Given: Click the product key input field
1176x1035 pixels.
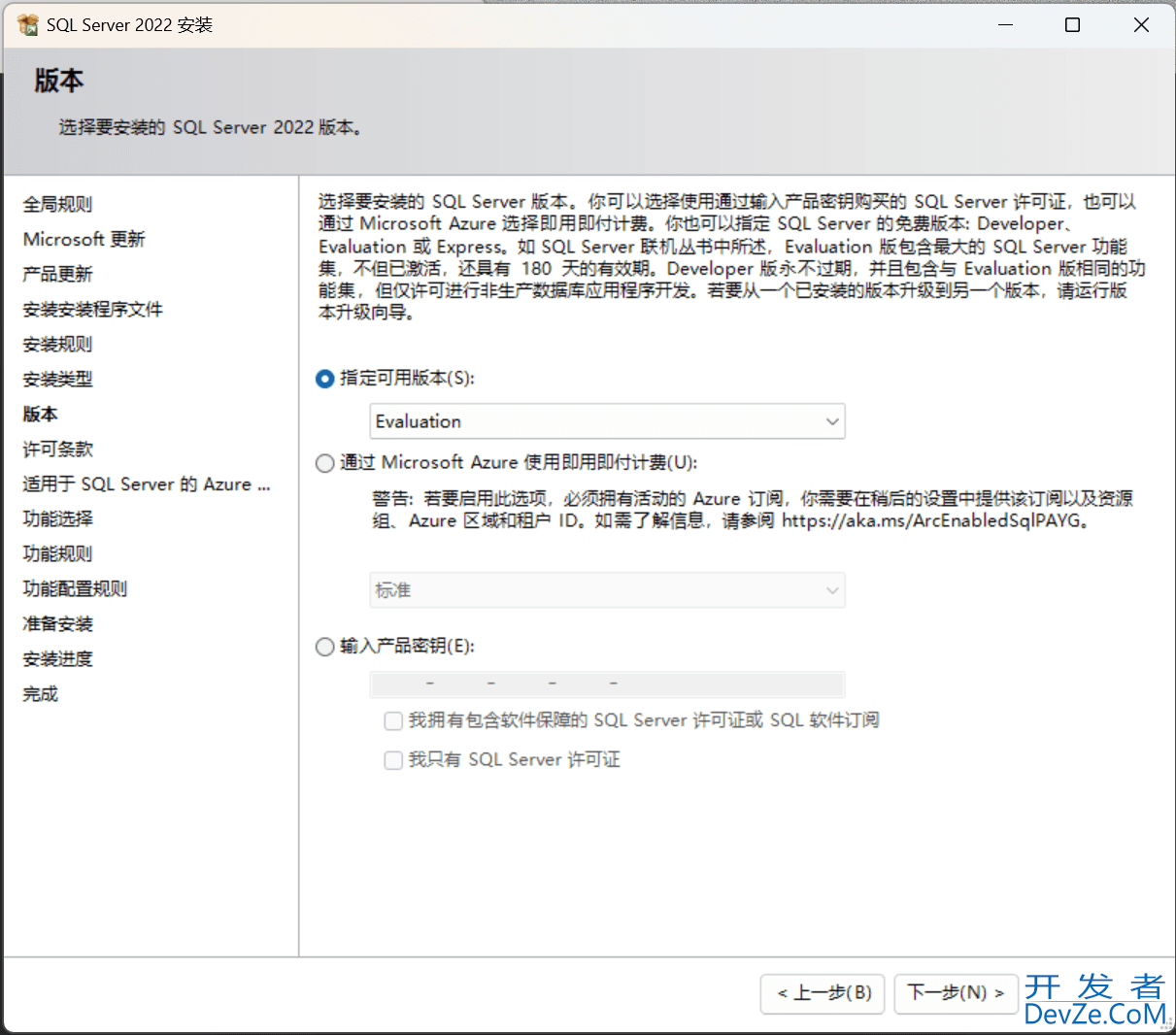Looking at the screenshot, I should tap(608, 684).
